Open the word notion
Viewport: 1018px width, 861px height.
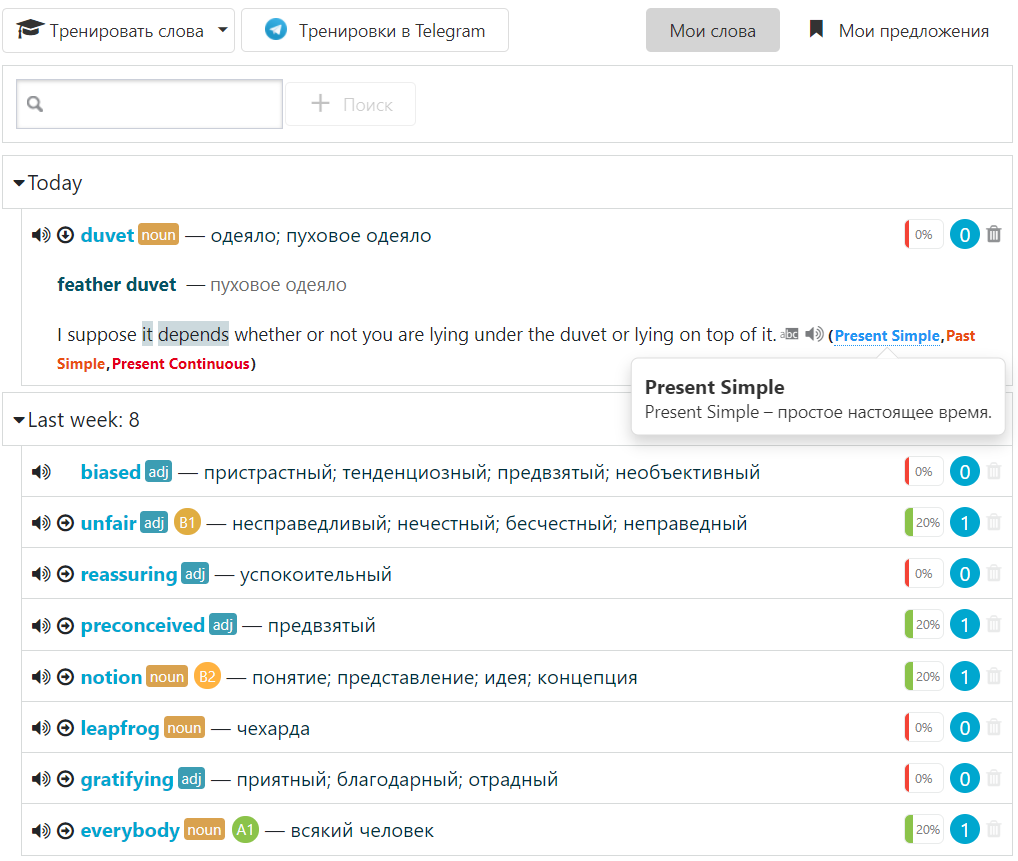111,677
